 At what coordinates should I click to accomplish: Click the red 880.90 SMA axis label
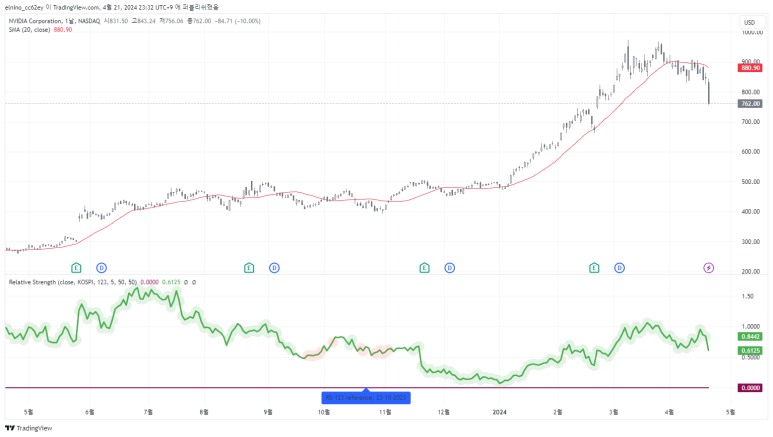coord(750,67)
